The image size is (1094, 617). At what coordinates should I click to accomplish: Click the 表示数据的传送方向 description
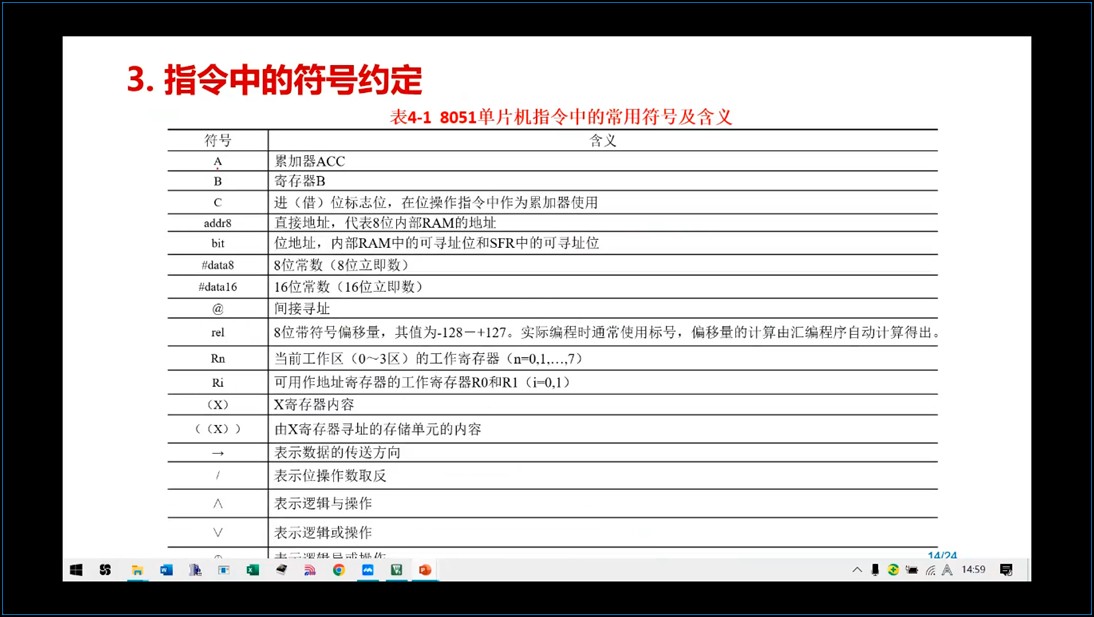click(x=337, y=453)
